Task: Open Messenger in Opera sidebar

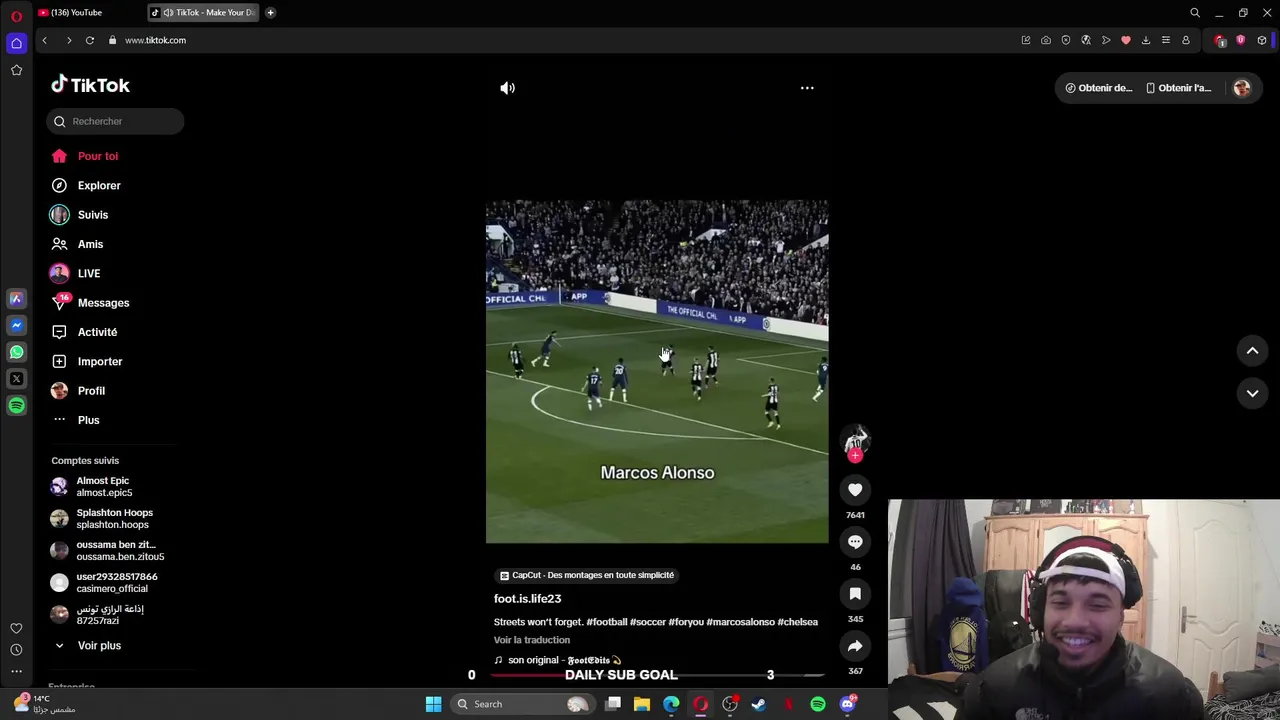Action: (x=16, y=325)
